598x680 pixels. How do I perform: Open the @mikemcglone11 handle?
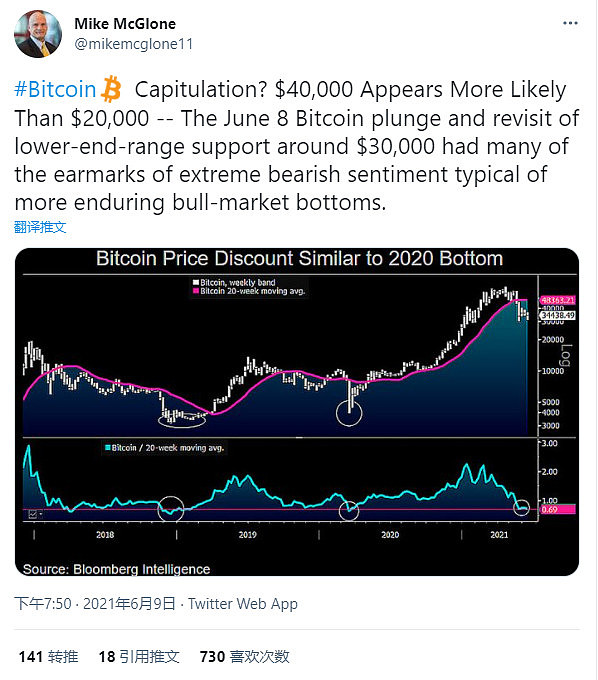coord(134,44)
